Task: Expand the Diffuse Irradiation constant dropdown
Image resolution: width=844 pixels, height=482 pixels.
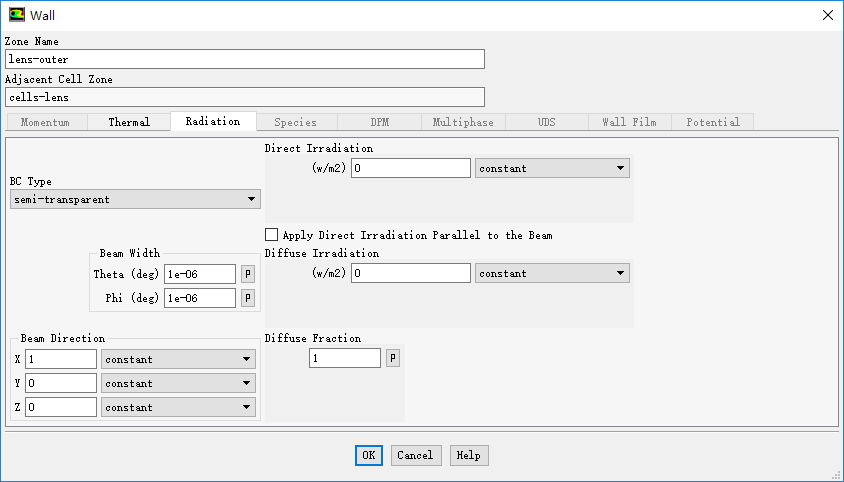Action: [552, 273]
